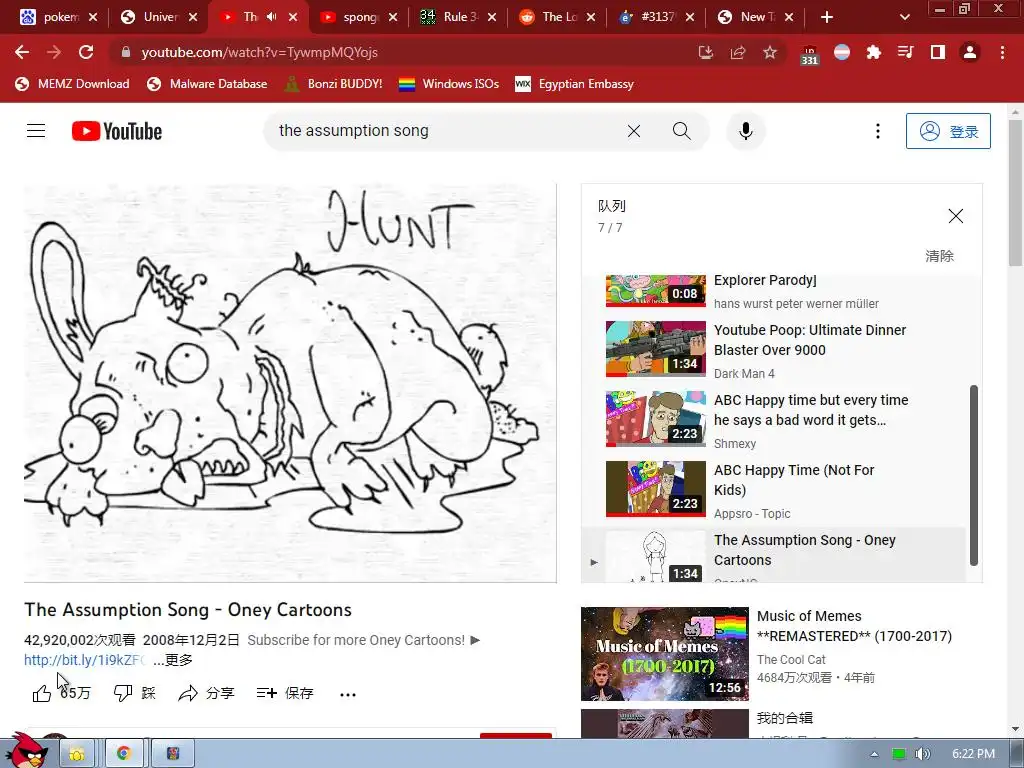Go to YouTube home via logo
The image size is (1024, 768).
click(x=117, y=131)
